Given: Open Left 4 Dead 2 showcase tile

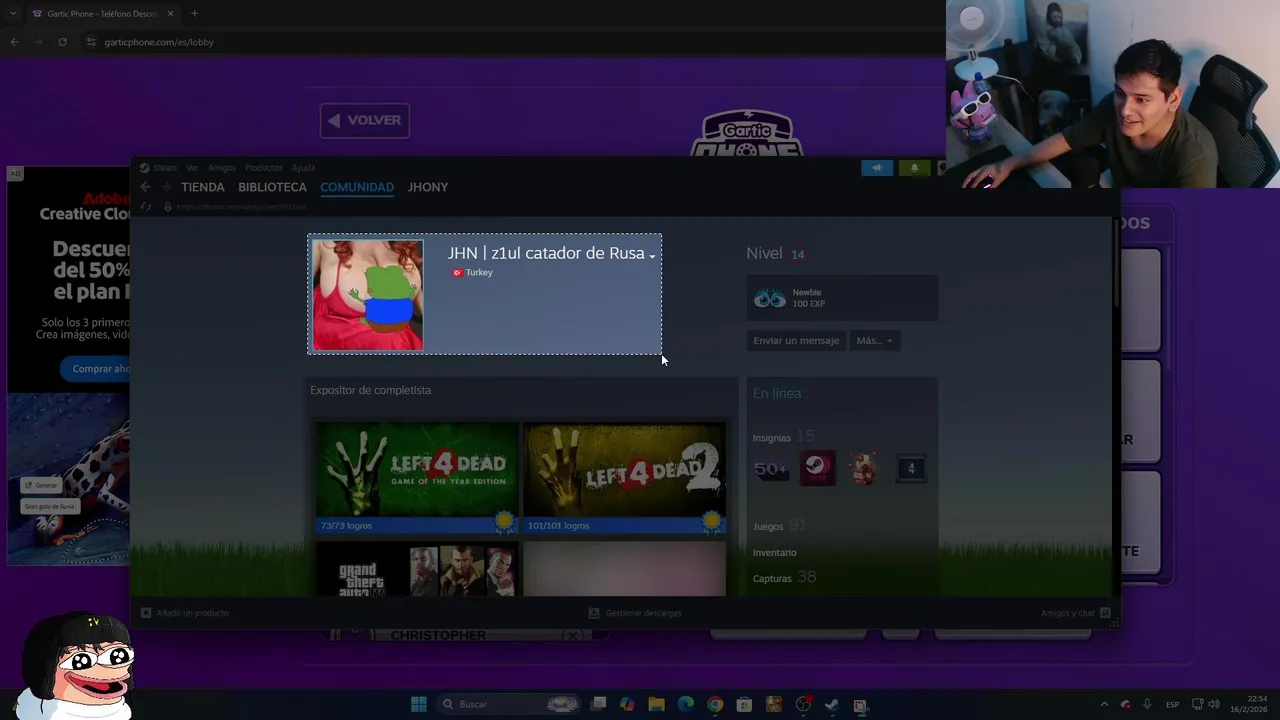Looking at the screenshot, I should [624, 469].
